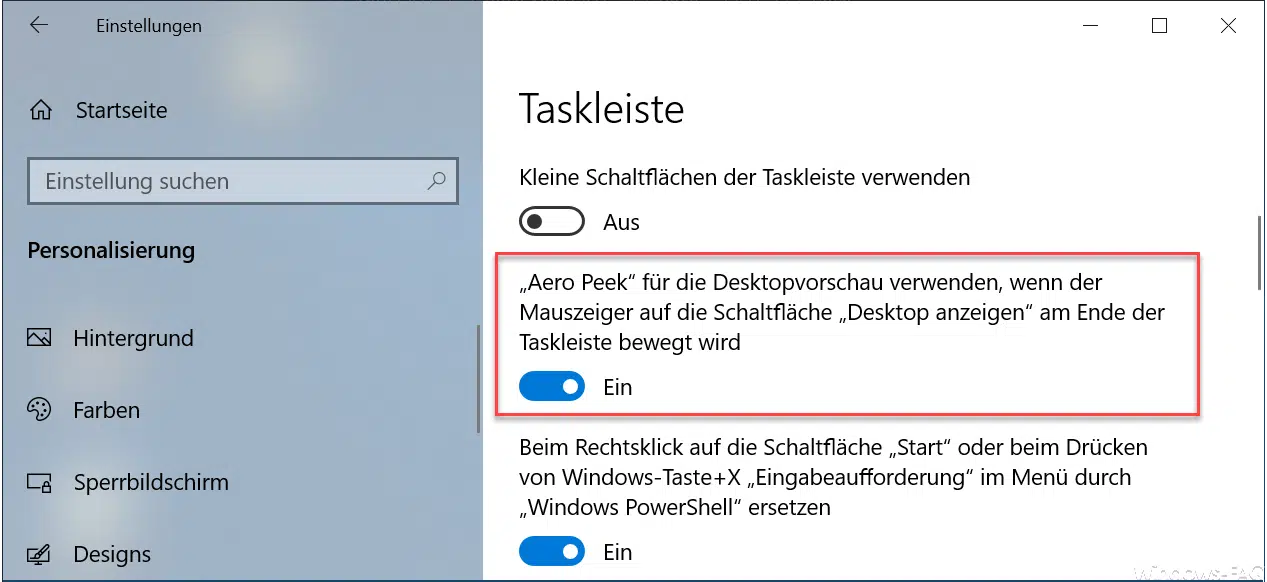Go to Startseite
Screen dimensions: 1267x582
121,110
